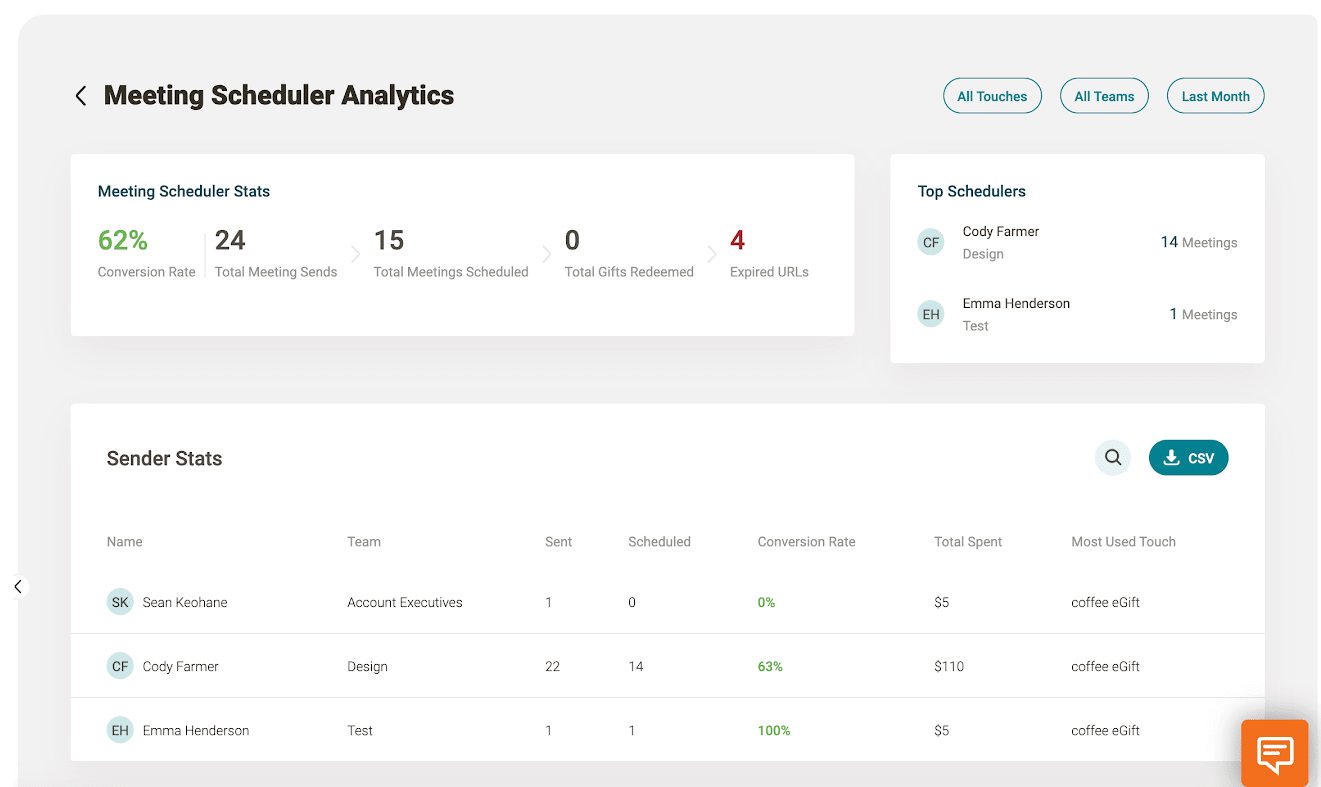The width and height of the screenshot is (1321, 787).
Task: Click Emma Henderson's avatar in Top Schedulers
Action: (931, 314)
